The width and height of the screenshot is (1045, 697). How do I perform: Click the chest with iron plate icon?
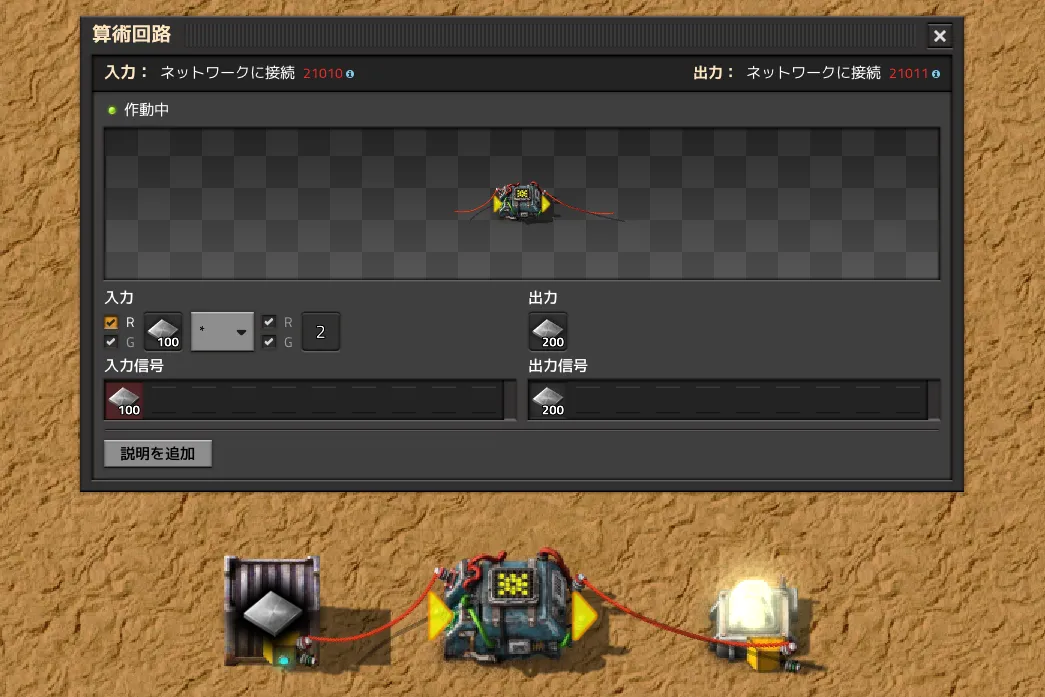(272, 611)
